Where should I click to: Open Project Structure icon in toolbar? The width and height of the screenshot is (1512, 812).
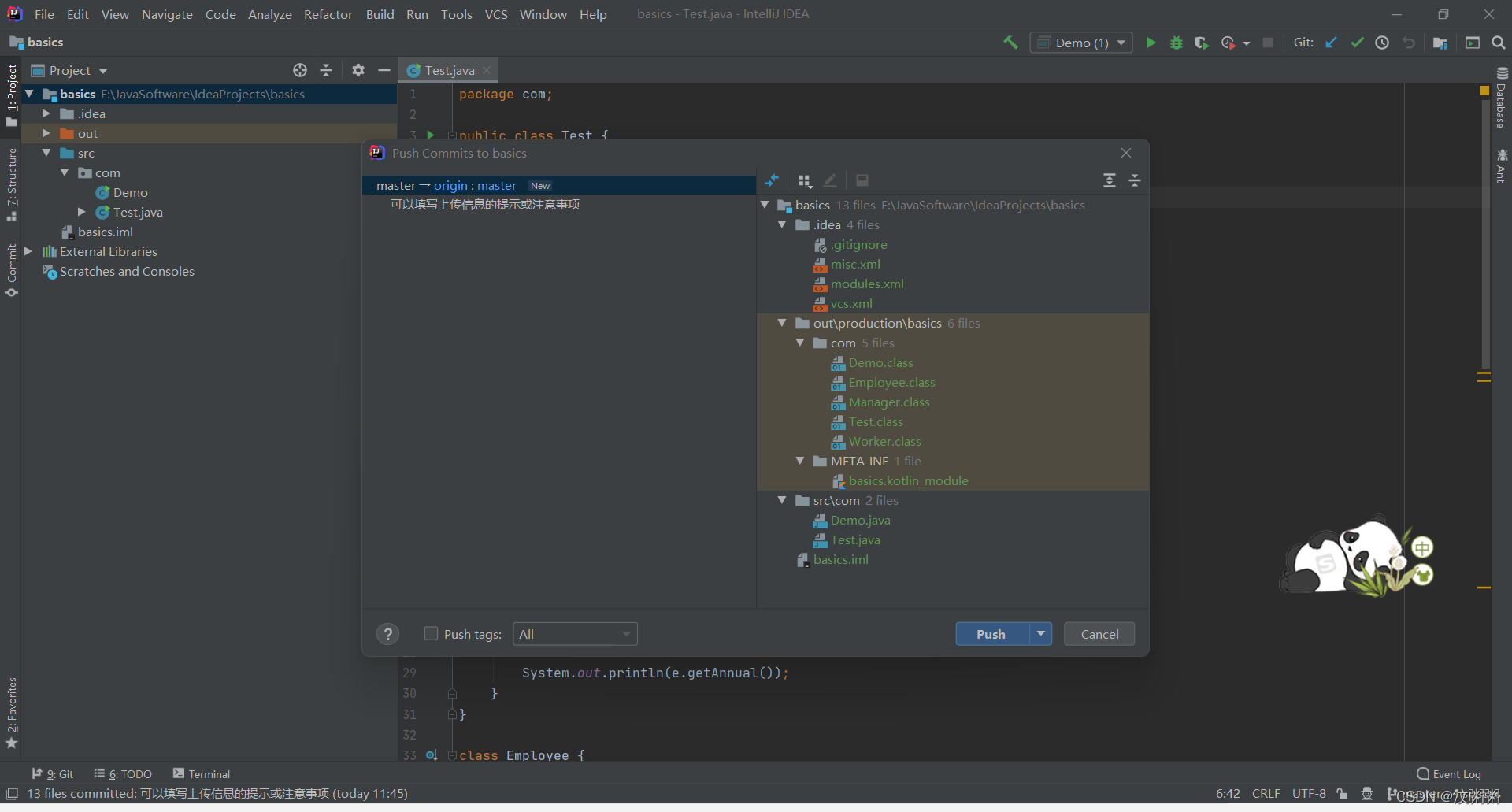click(x=1440, y=43)
